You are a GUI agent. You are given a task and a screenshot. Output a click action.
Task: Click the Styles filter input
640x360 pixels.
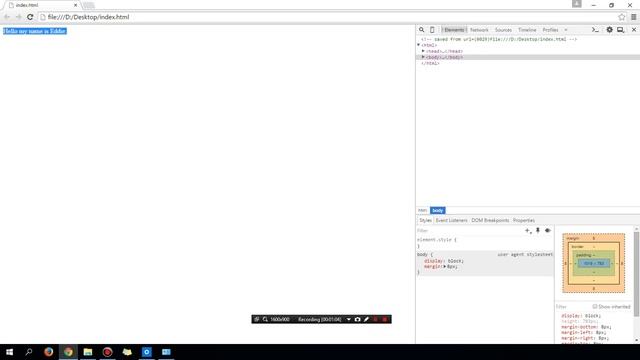pyautogui.click(x=469, y=231)
